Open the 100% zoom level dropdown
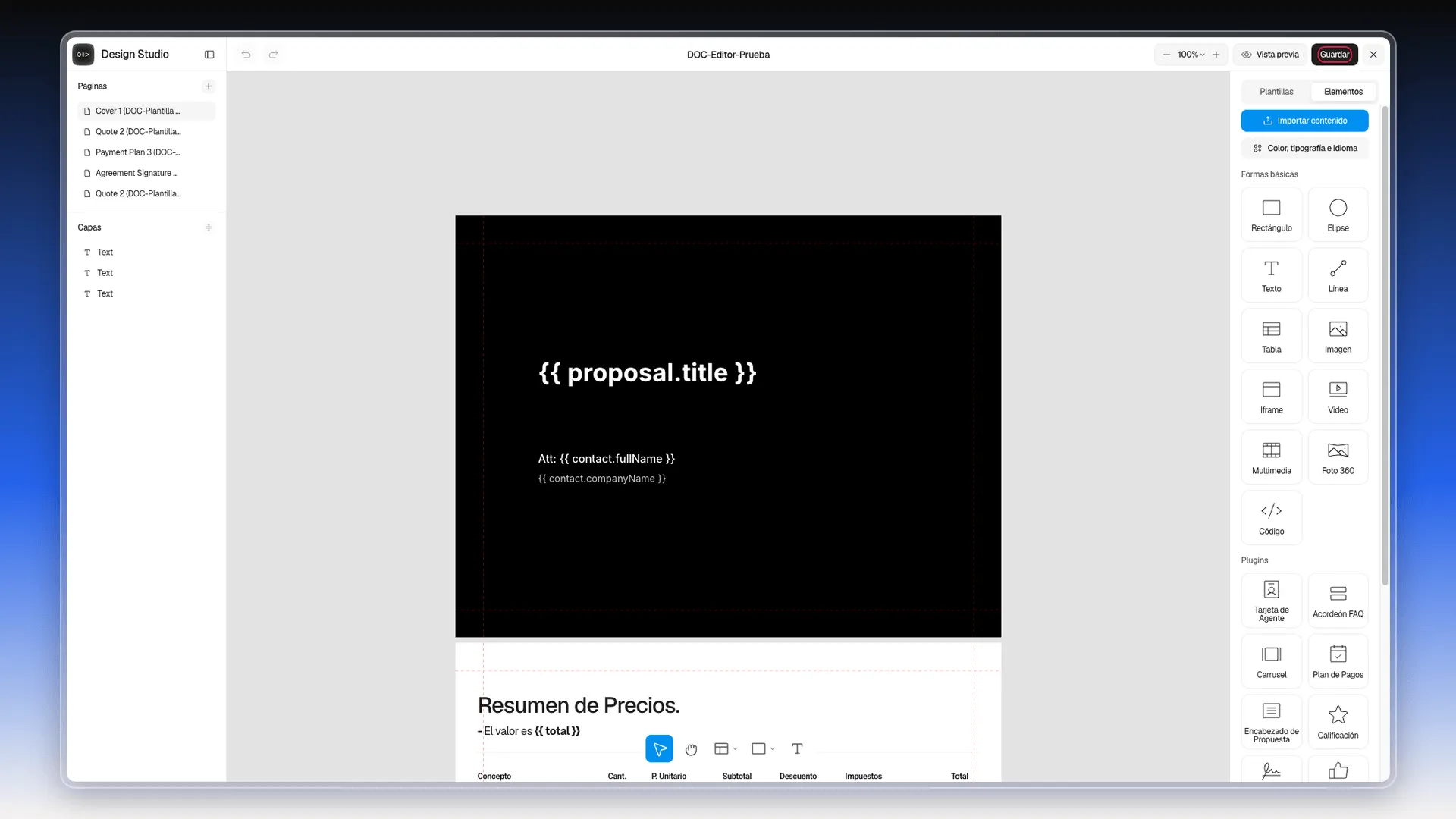Viewport: 1456px width, 819px height. click(x=1191, y=55)
